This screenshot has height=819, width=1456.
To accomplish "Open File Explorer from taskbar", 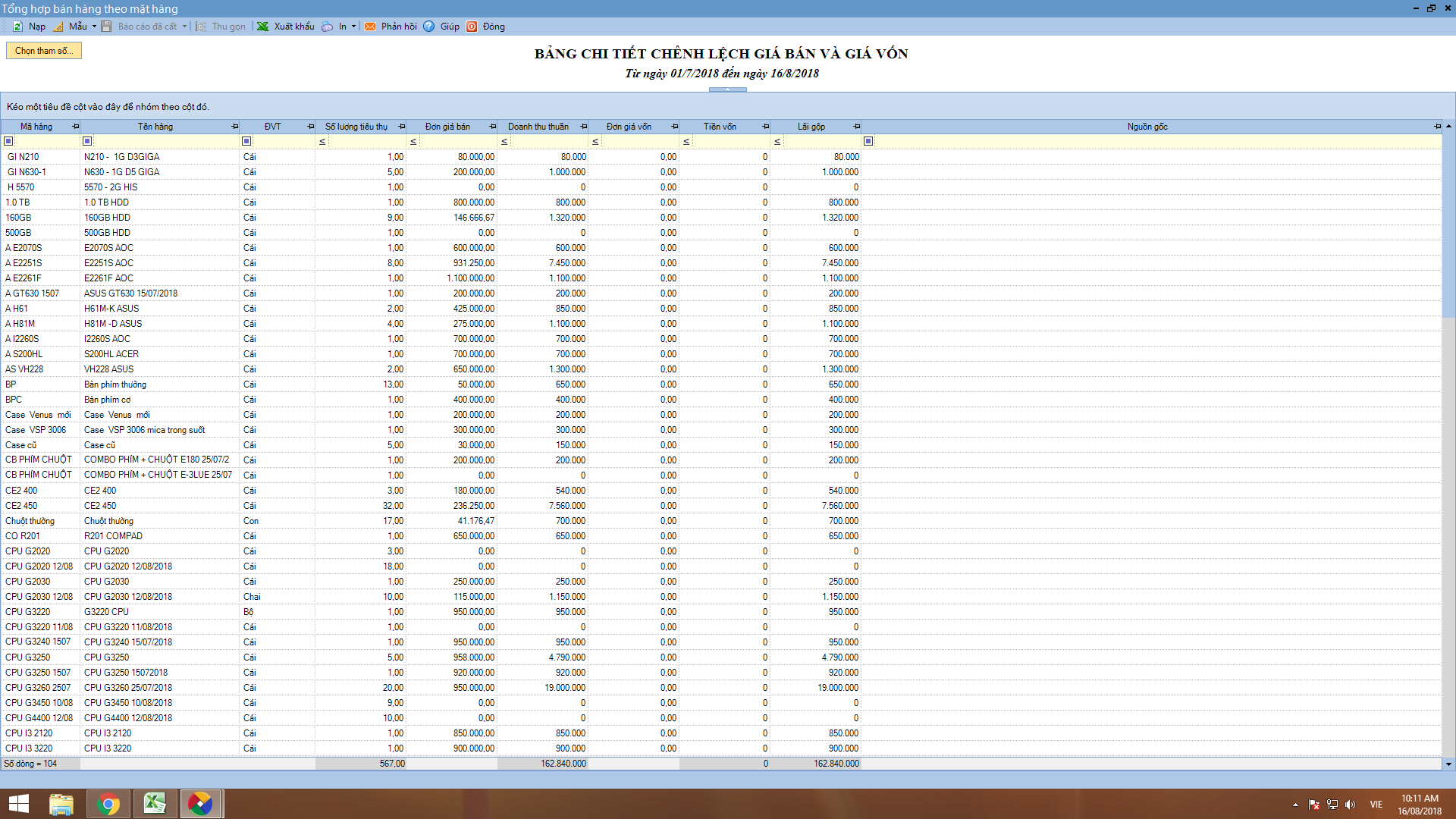I will (61, 804).
